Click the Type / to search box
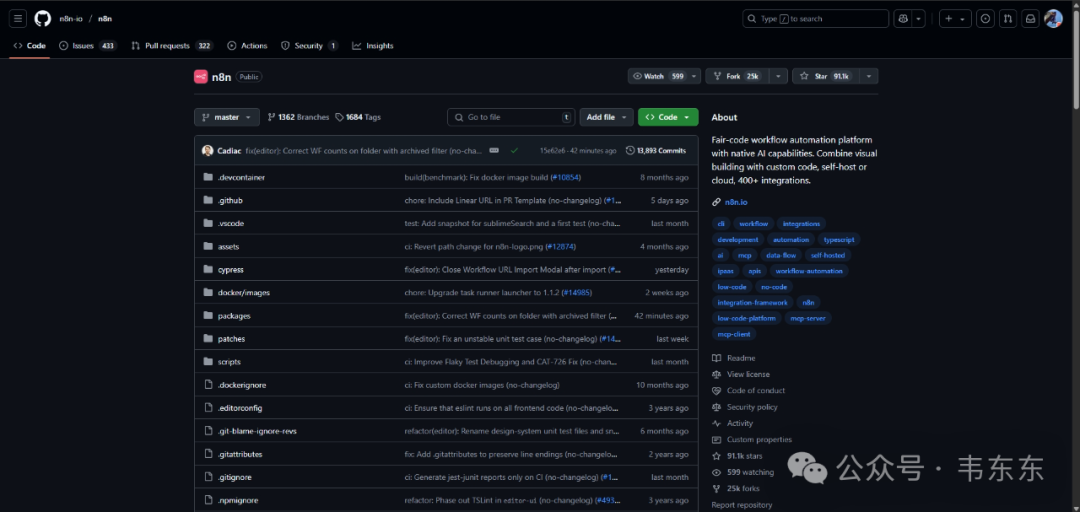This screenshot has width=1080, height=512. tap(816, 19)
